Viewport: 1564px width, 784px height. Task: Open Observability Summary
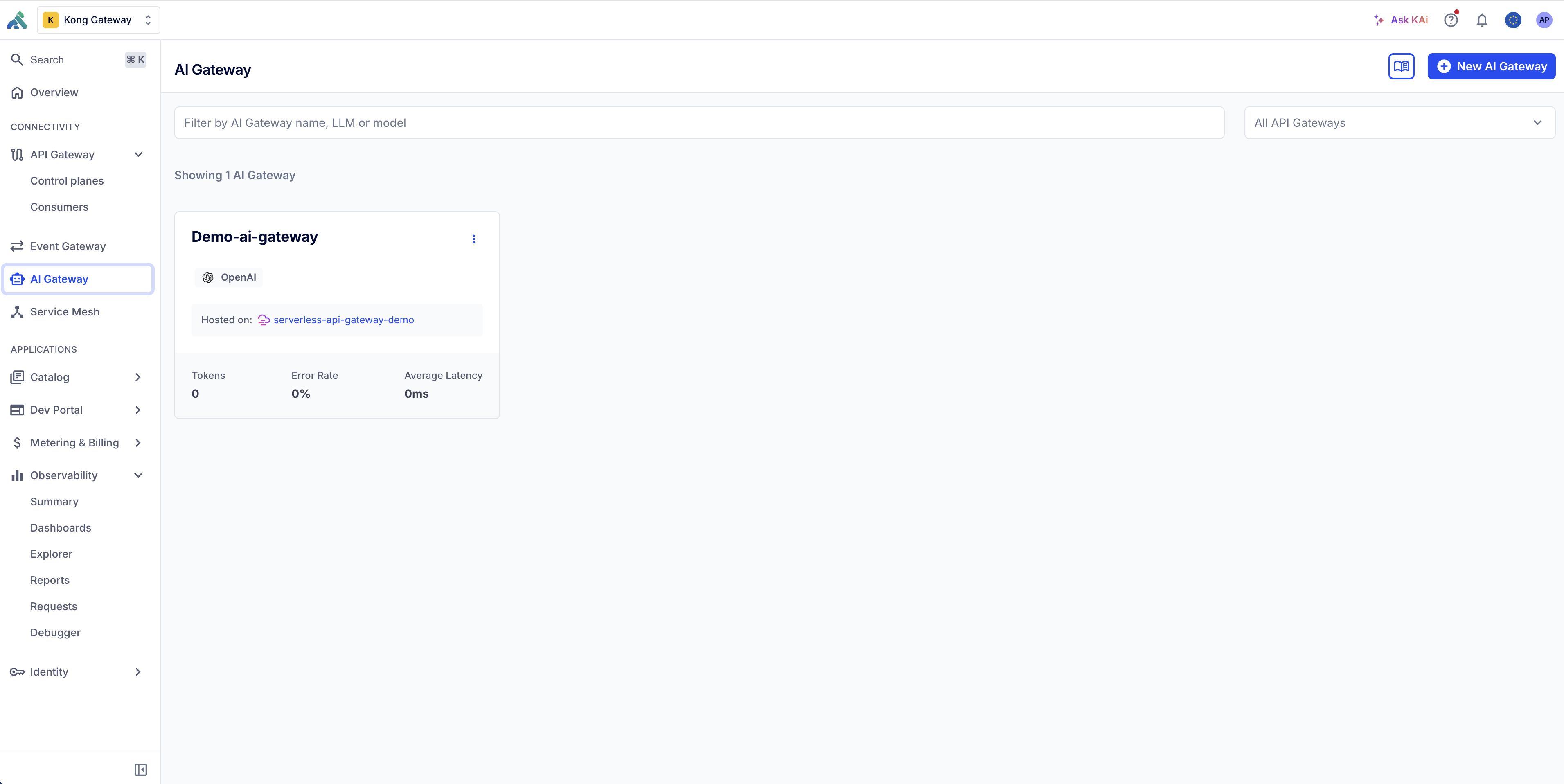[54, 502]
